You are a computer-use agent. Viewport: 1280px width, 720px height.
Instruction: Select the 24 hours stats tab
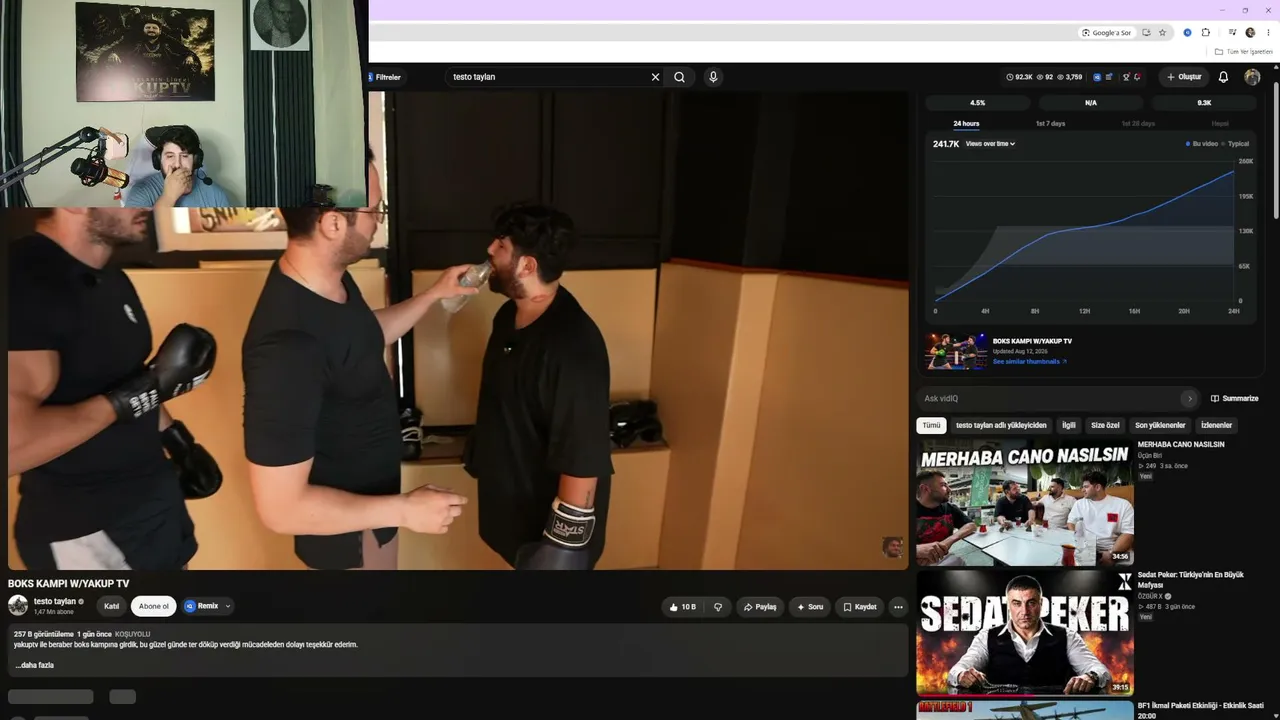tap(966, 124)
